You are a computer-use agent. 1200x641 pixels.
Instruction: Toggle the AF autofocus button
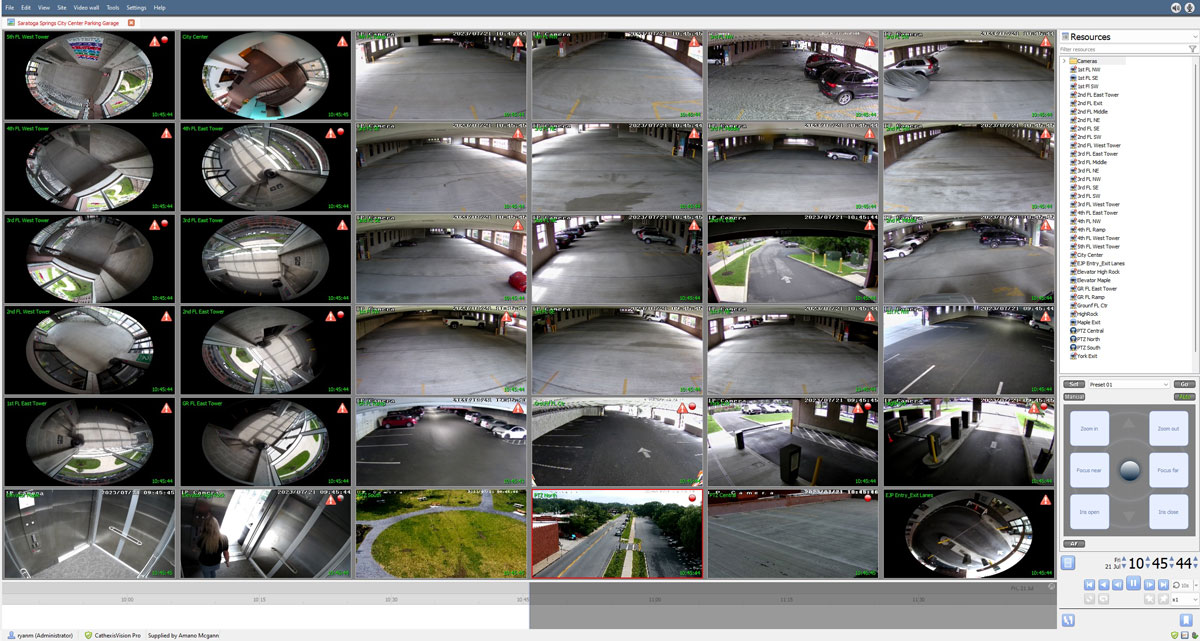pyautogui.click(x=1073, y=544)
